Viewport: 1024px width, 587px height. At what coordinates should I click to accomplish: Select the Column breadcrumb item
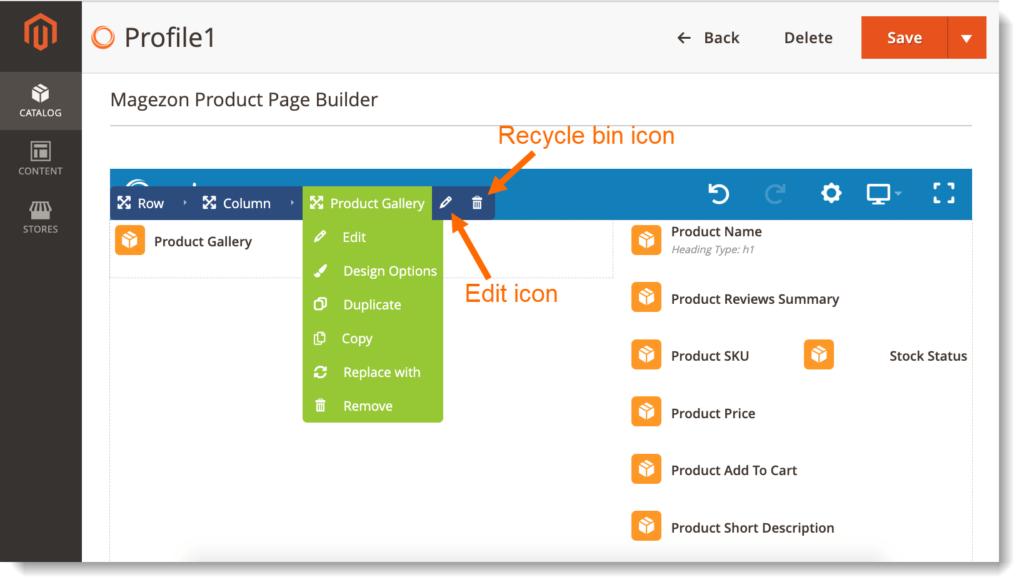[x=236, y=203]
